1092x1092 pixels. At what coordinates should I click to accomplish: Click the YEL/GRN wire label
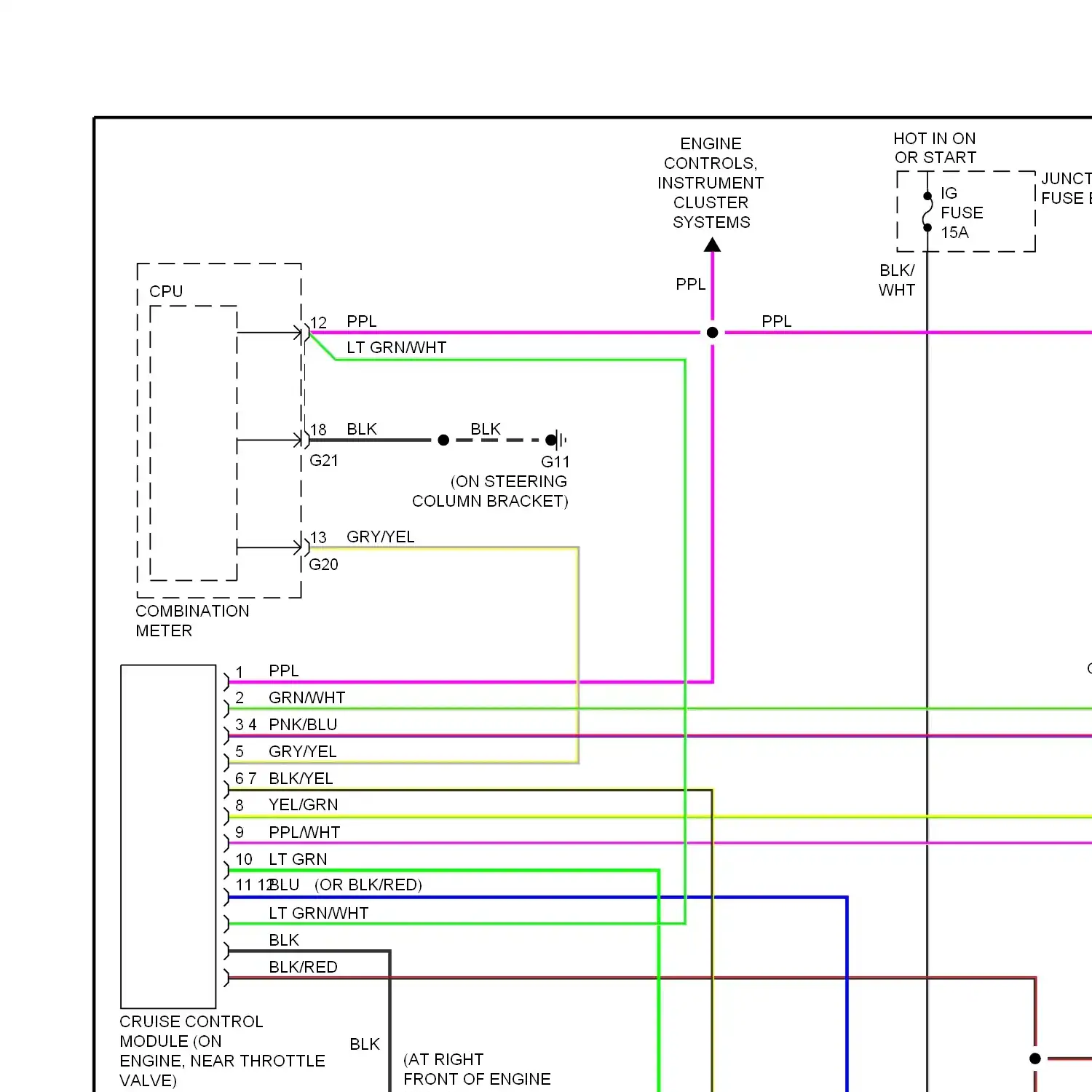303,804
